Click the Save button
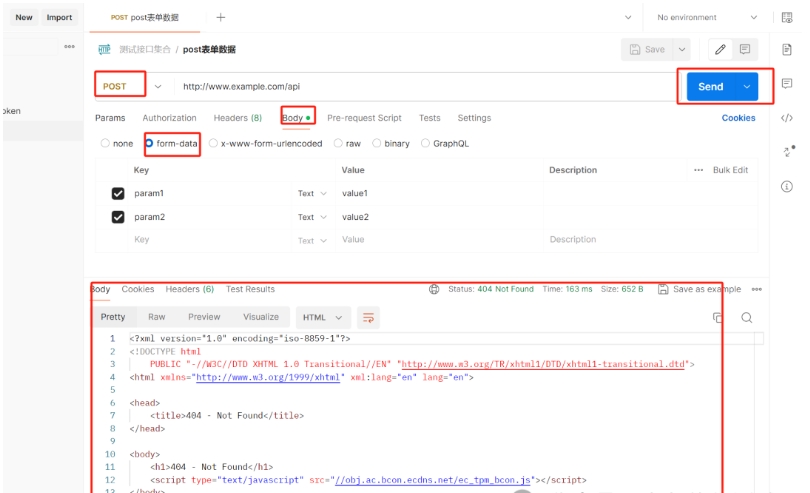The width and height of the screenshot is (810, 493). click(x=647, y=50)
